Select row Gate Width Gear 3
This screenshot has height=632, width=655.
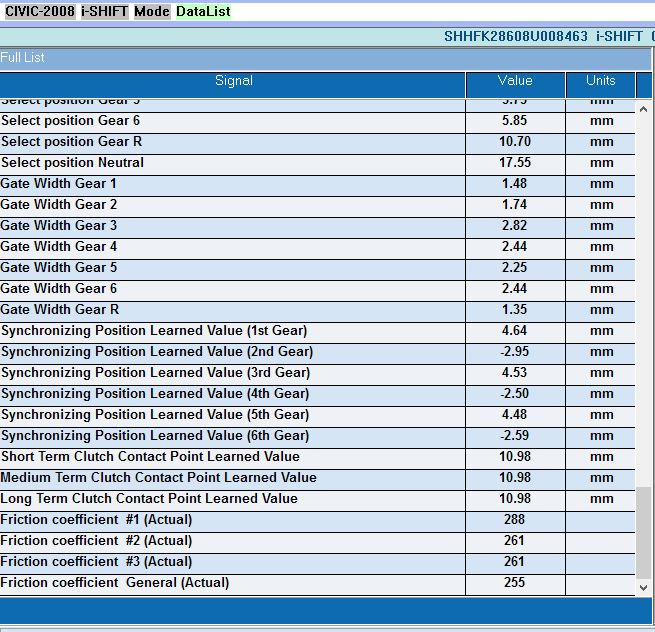pyautogui.click(x=317, y=226)
